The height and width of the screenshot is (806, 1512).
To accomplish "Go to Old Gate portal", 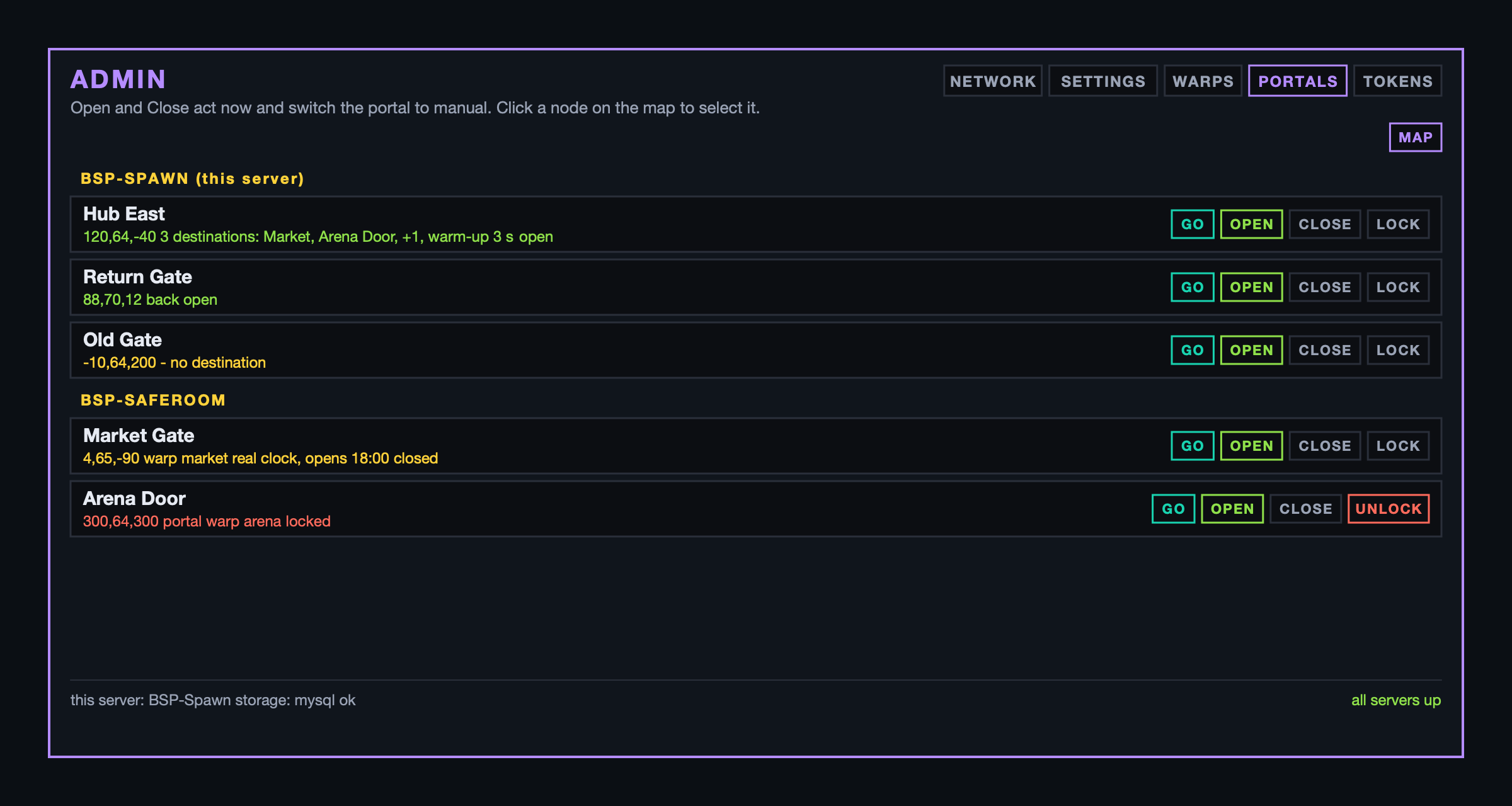I will 1193,350.
